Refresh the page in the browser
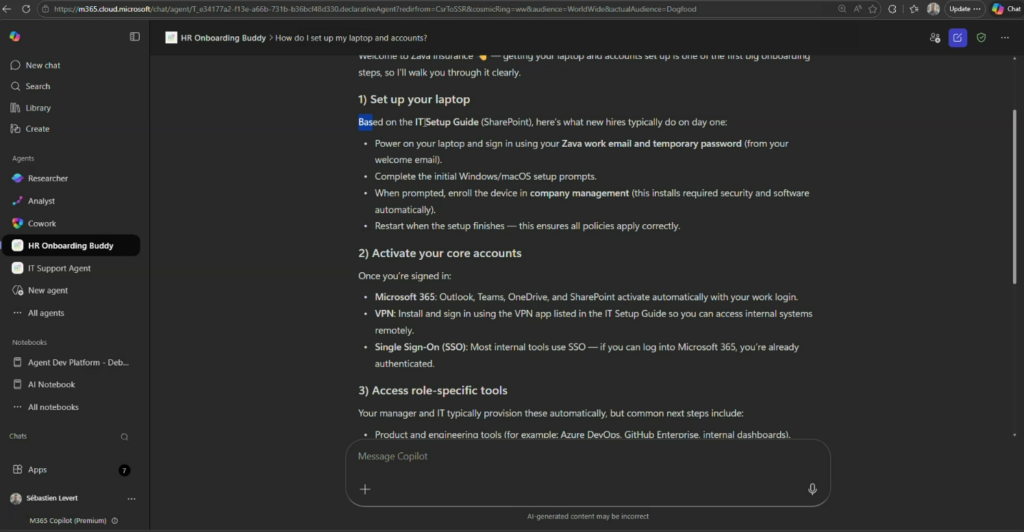 tap(27, 9)
